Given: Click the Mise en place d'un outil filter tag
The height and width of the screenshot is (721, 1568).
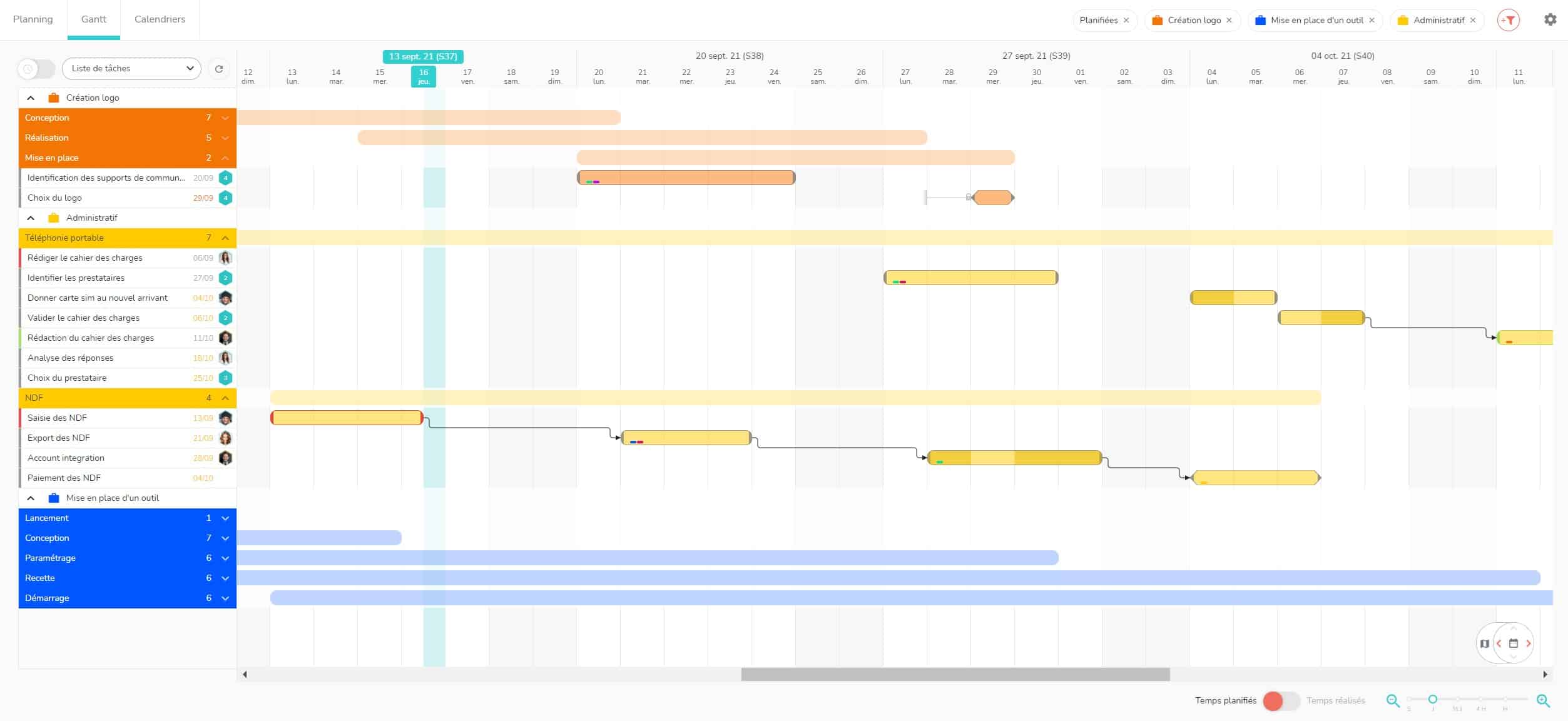Looking at the screenshot, I should point(1315,19).
